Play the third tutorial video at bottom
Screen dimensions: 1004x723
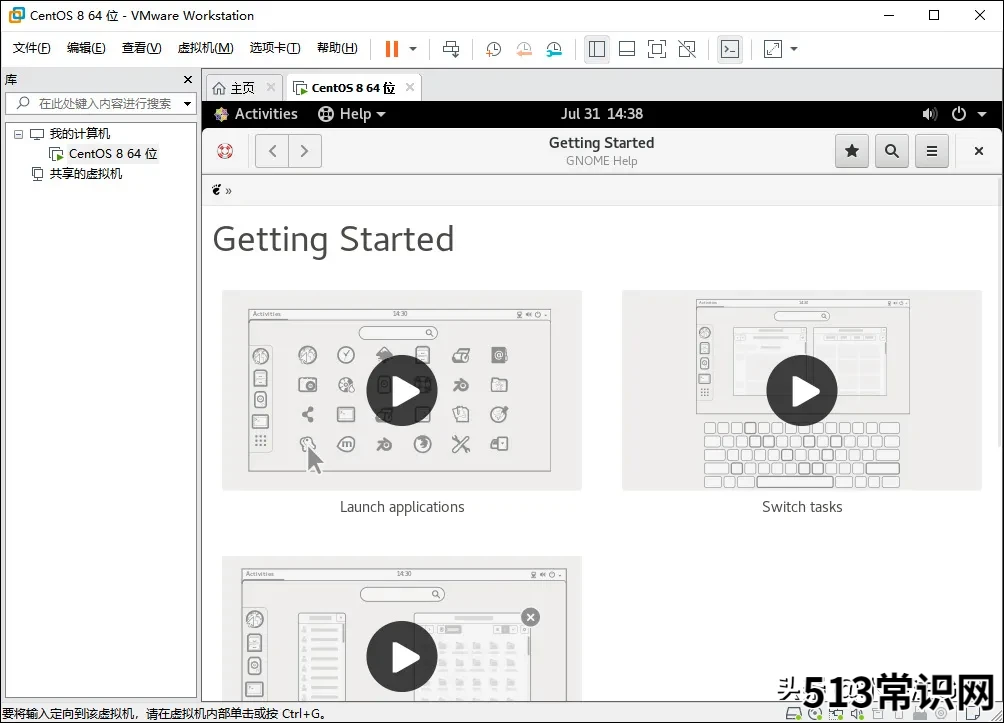click(401, 656)
